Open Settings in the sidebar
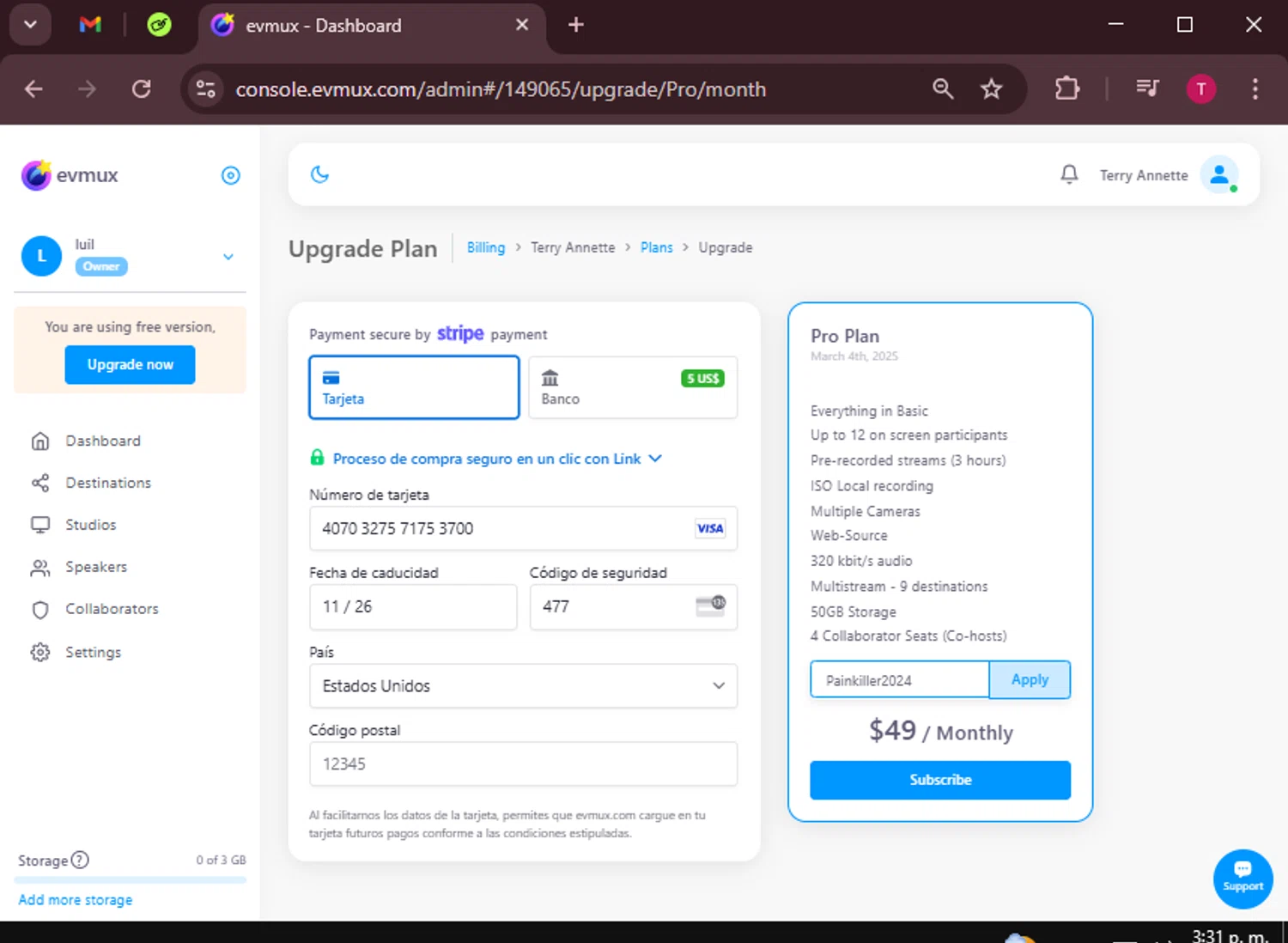 93,653
